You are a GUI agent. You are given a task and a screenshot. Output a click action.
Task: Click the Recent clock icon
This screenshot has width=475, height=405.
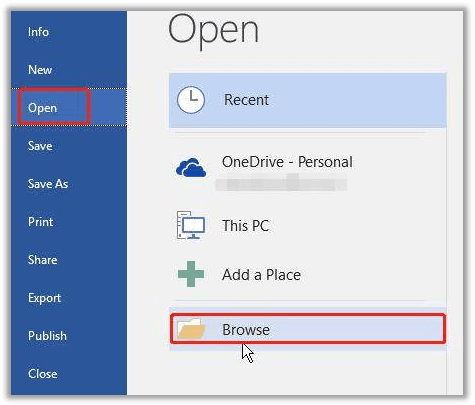point(191,100)
